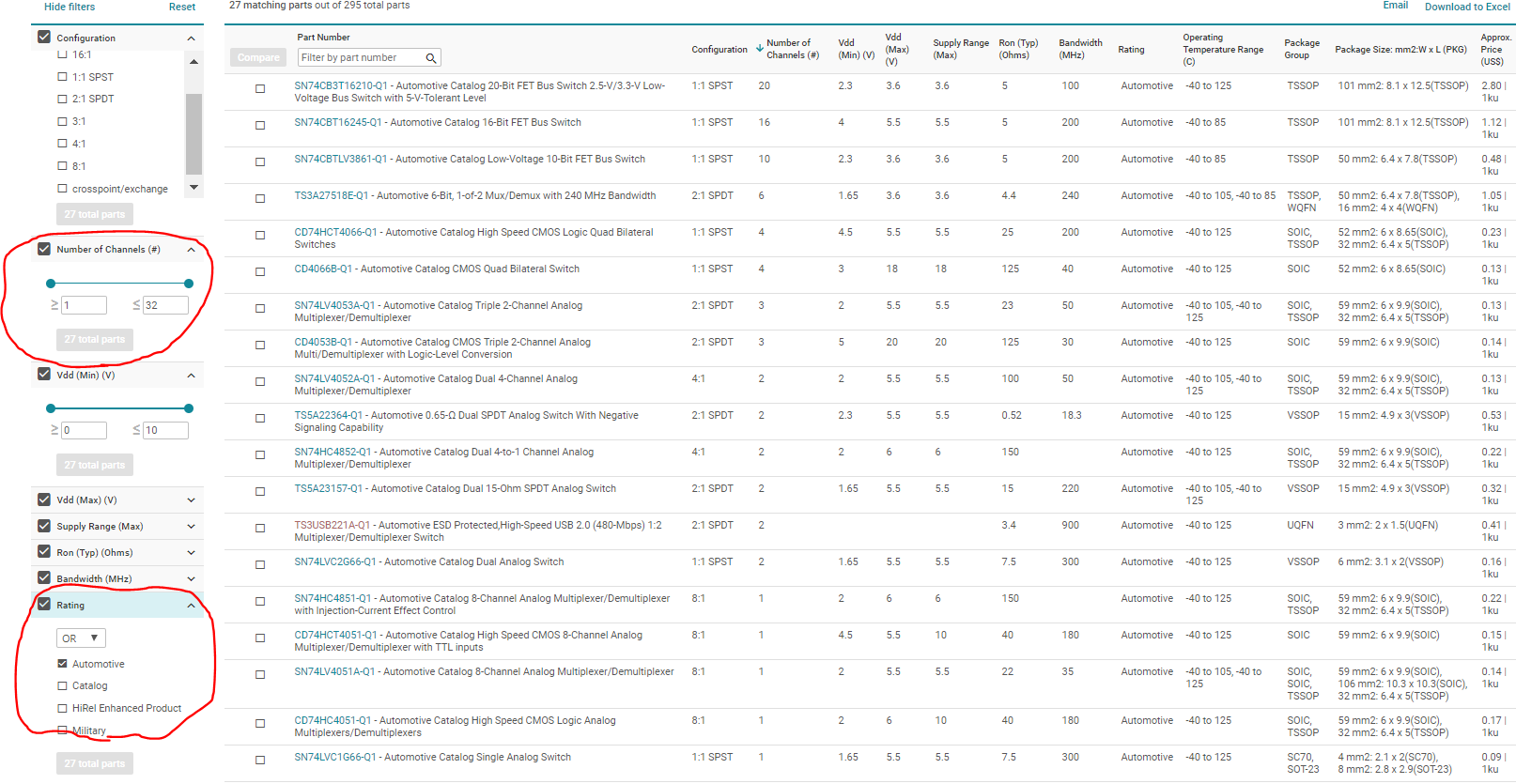Screen dimensions: 1516x784
Task: Select the row checkbox for TS3USB221A-Q1
Action: click(x=260, y=529)
